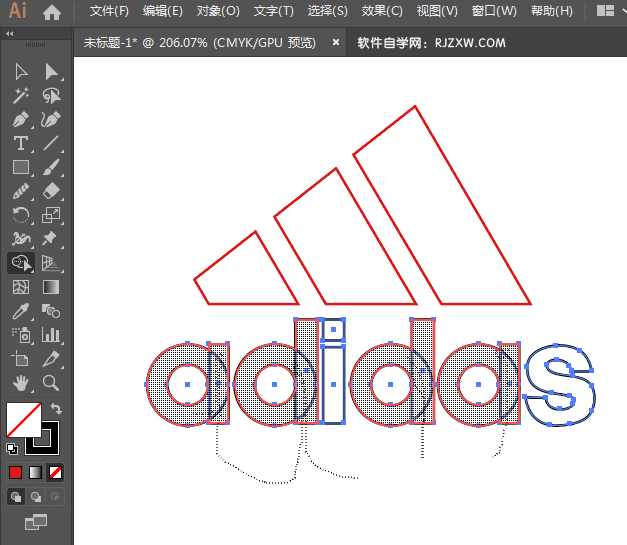Select the Eraser tool
The height and width of the screenshot is (545, 627).
pyautogui.click(x=51, y=191)
